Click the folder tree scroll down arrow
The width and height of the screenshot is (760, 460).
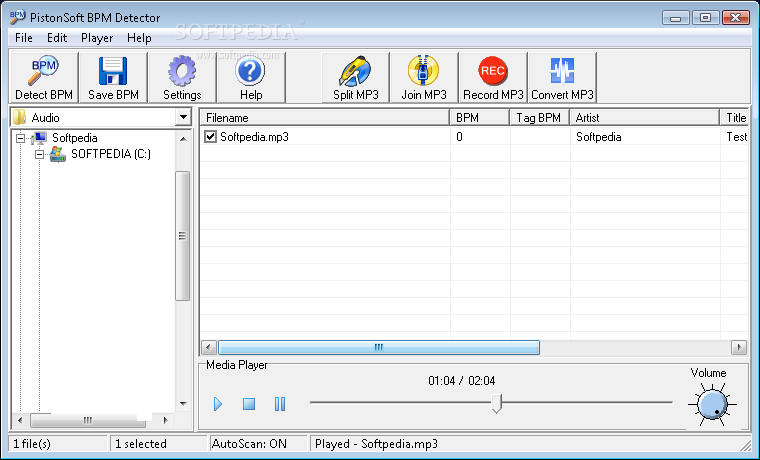pos(183,403)
